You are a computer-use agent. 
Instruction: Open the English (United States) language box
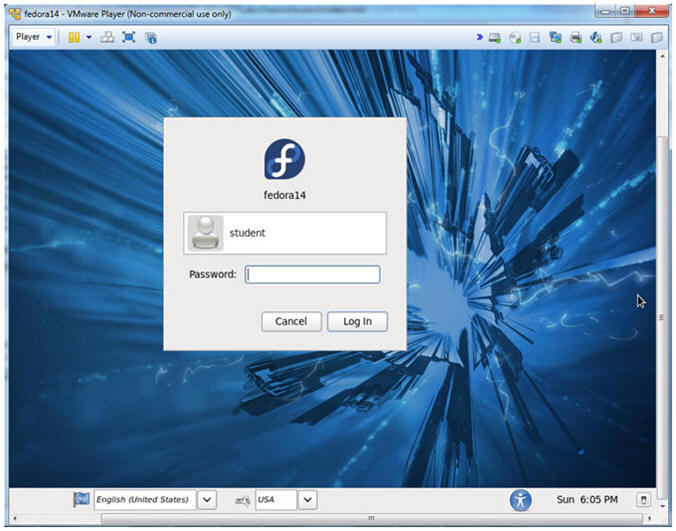tap(145, 500)
